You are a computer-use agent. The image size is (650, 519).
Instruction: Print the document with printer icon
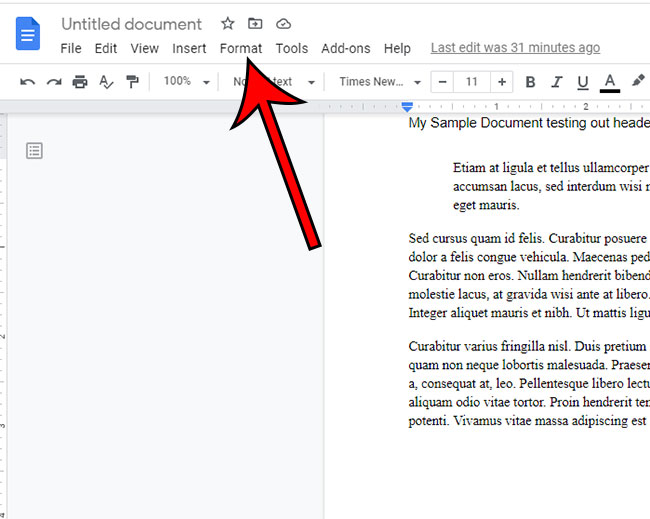pos(80,82)
